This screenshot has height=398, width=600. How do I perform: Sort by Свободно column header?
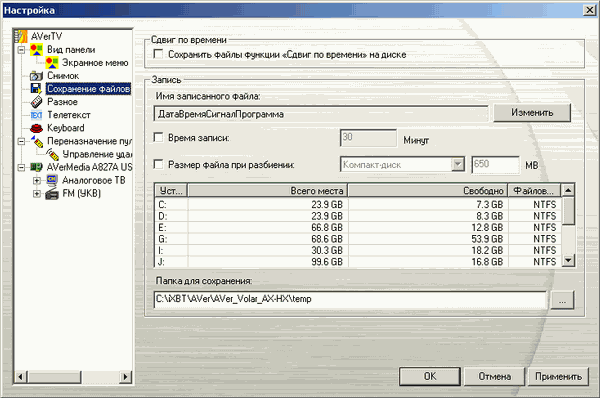click(427, 190)
